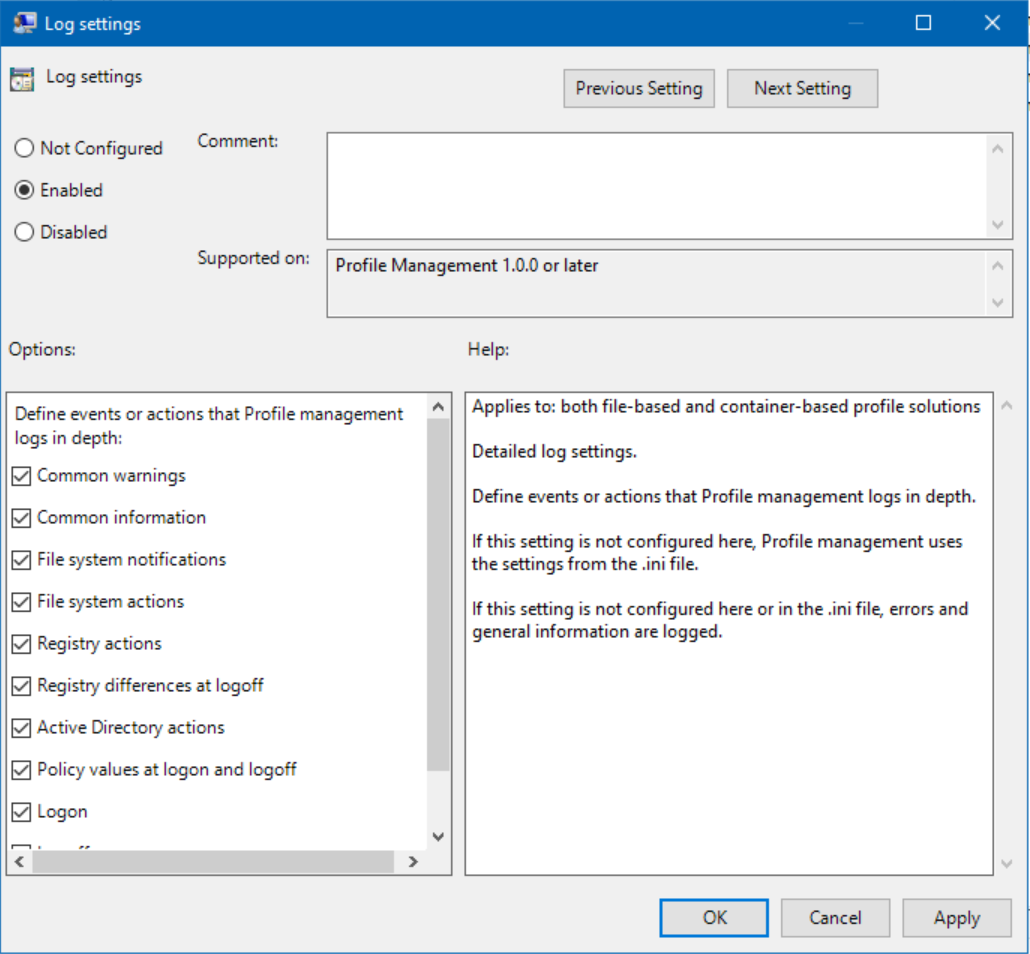The width and height of the screenshot is (1030, 954).
Task: Click the Options right scroll arrow
Action: 413,861
